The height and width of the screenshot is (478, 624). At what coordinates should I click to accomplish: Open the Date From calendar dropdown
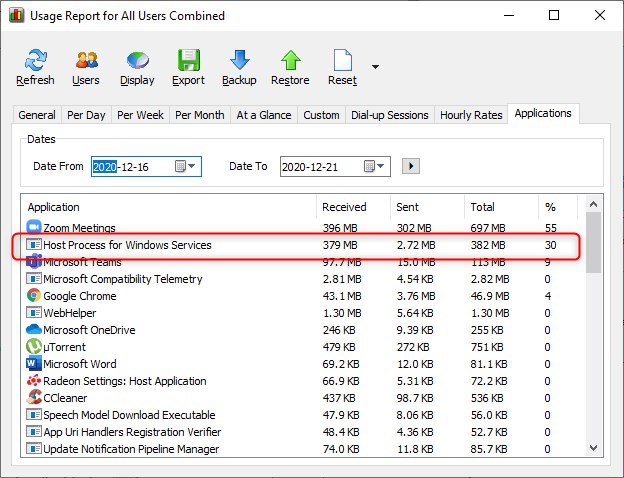(x=185, y=166)
